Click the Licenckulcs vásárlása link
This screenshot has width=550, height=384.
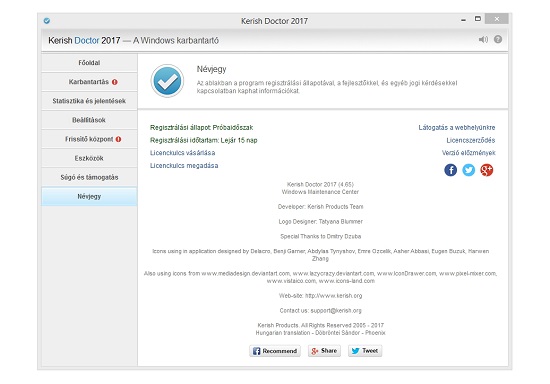tap(182, 153)
